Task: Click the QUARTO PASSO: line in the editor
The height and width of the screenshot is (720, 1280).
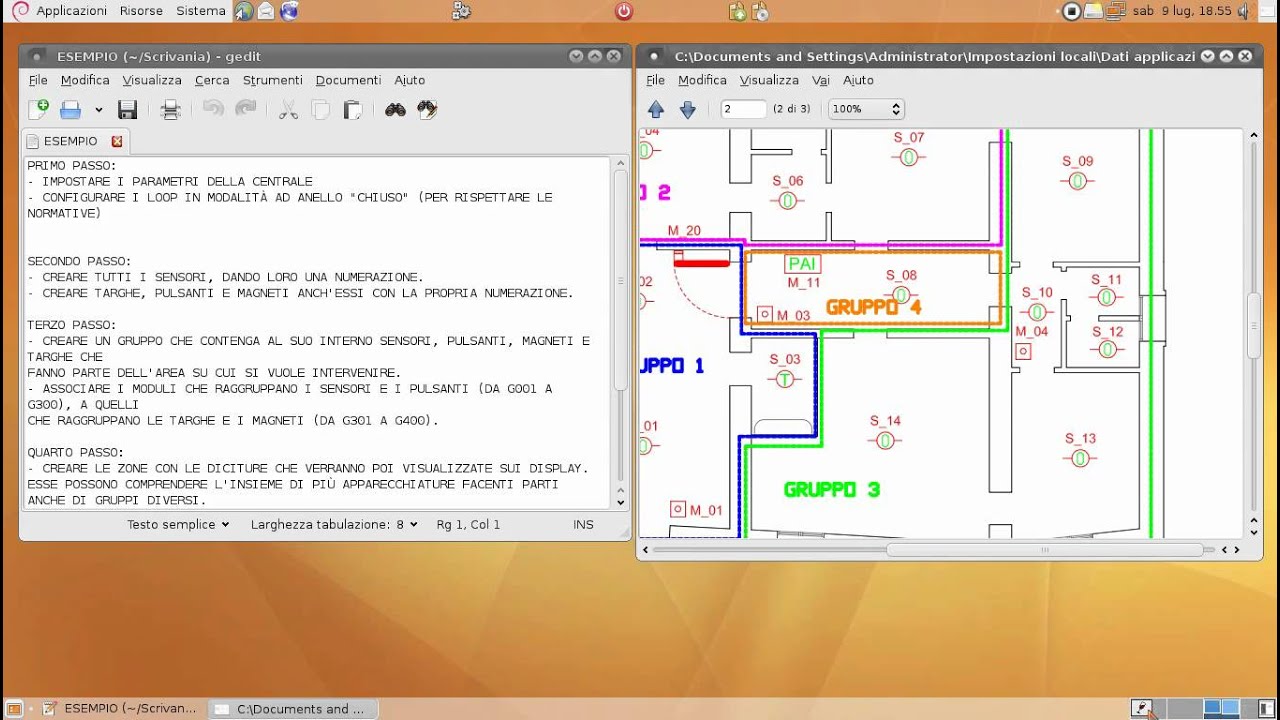Action: 75,452
